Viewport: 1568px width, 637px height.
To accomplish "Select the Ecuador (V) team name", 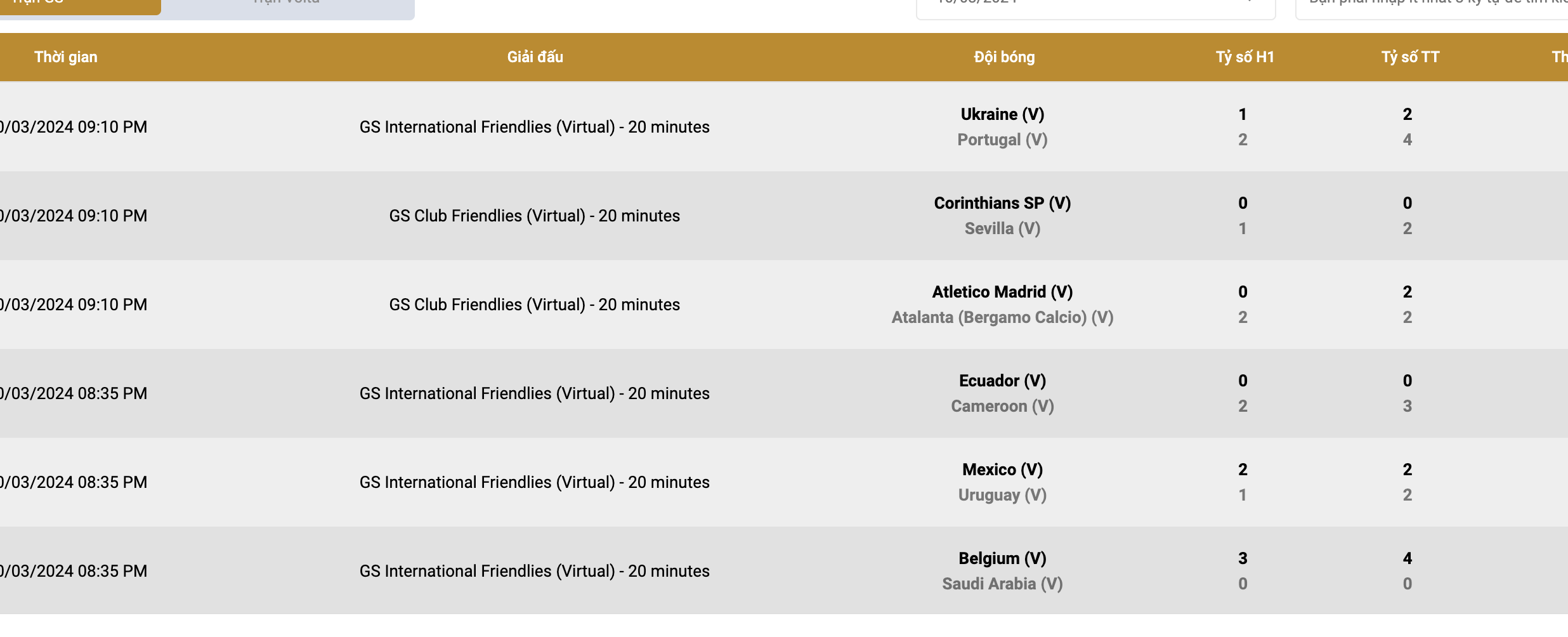I will (1002, 381).
